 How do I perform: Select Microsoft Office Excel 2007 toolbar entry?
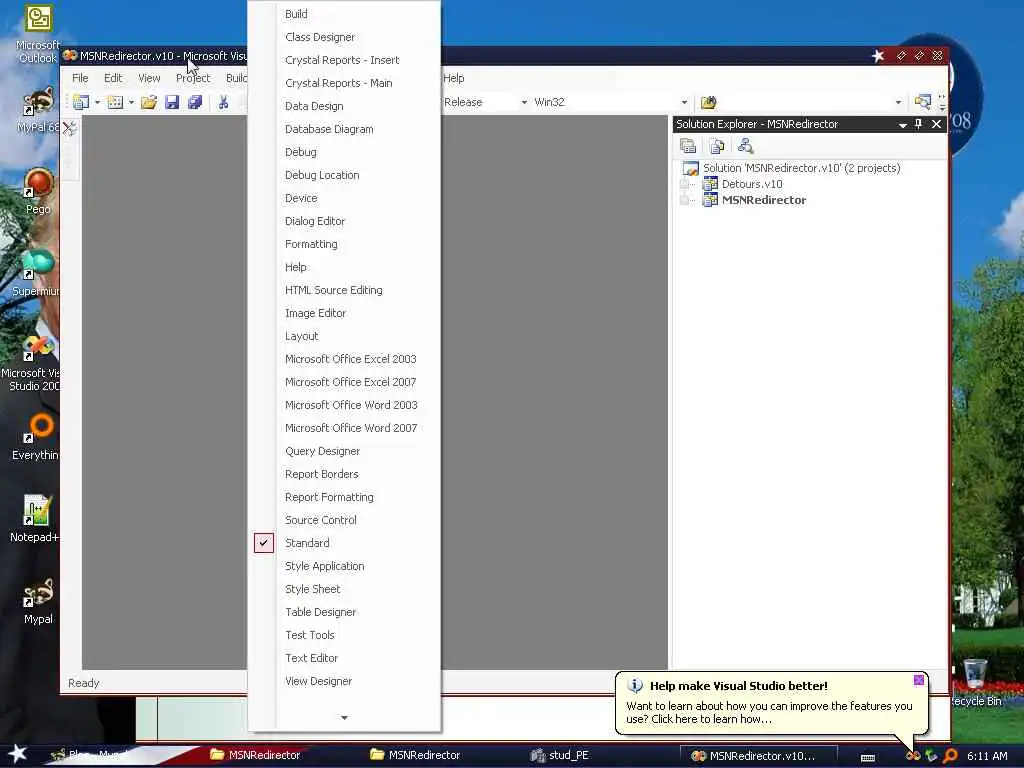click(x=344, y=382)
